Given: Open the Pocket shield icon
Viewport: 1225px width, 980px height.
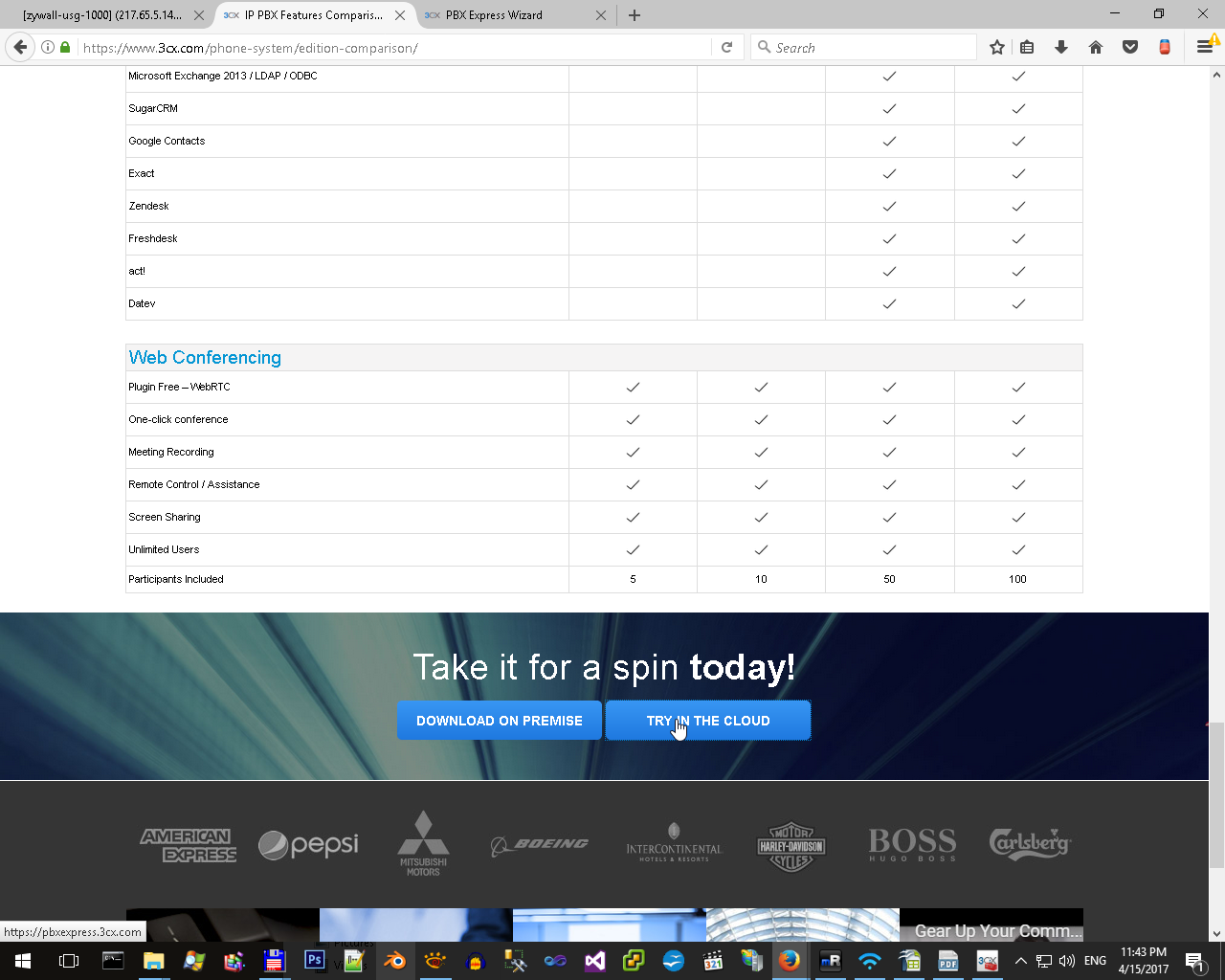Looking at the screenshot, I should point(1130,47).
